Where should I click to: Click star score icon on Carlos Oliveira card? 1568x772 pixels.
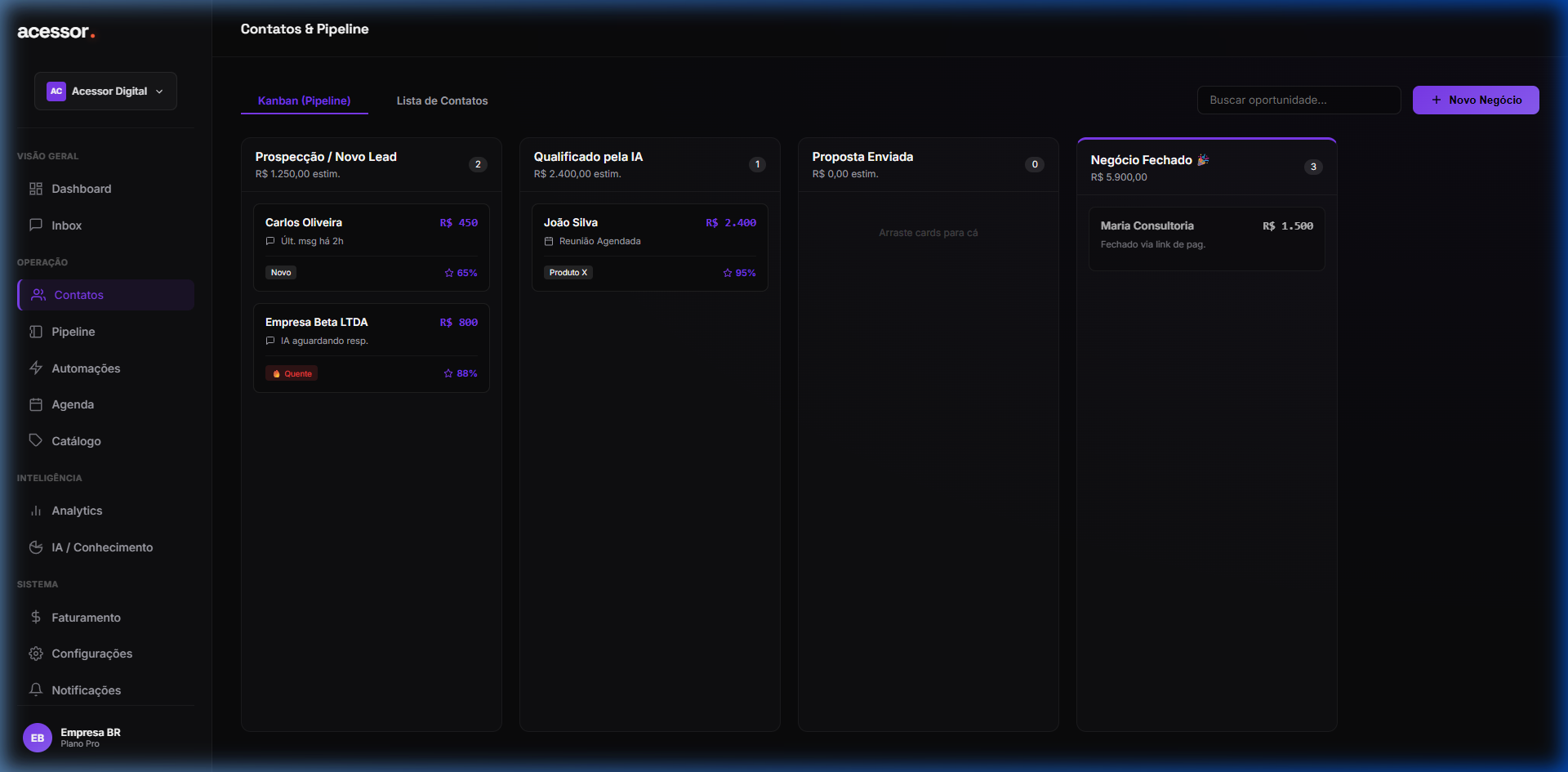[449, 273]
